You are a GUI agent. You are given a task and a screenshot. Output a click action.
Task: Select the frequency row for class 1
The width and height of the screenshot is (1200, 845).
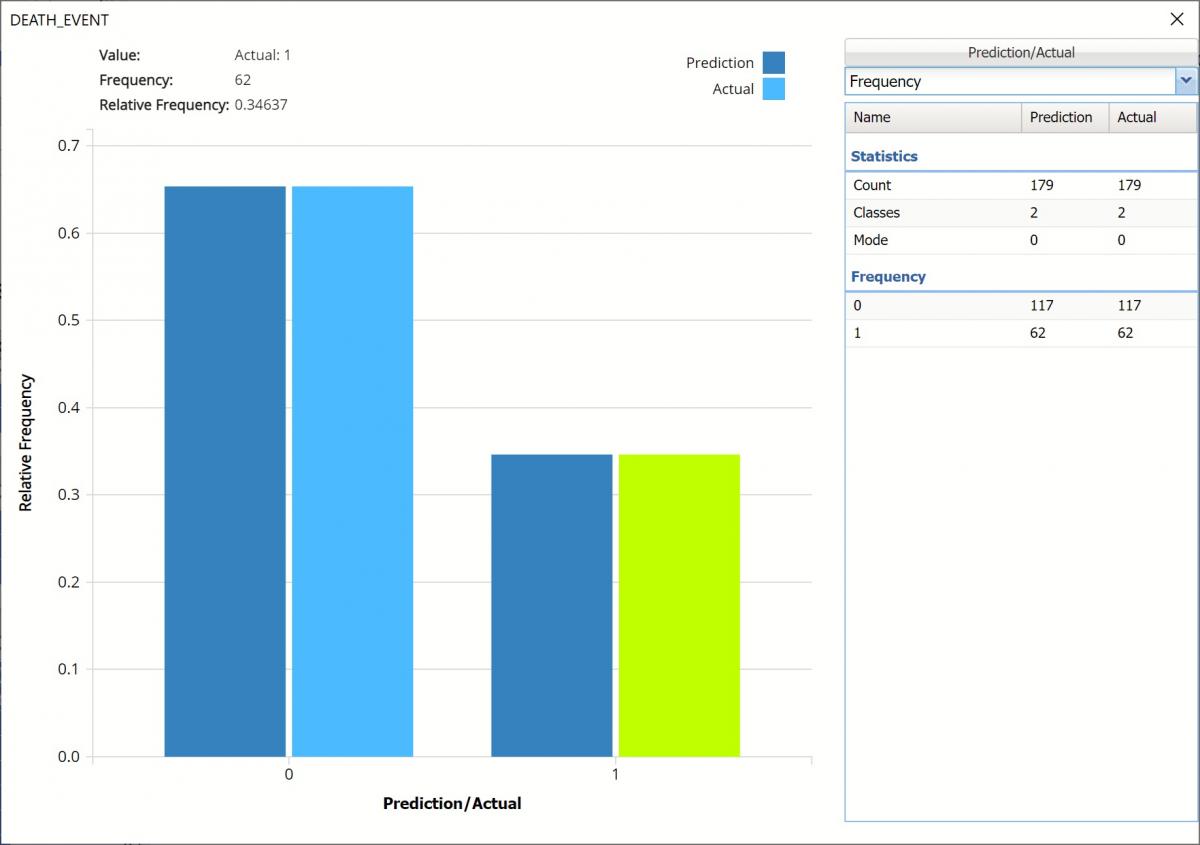(x=1020, y=333)
